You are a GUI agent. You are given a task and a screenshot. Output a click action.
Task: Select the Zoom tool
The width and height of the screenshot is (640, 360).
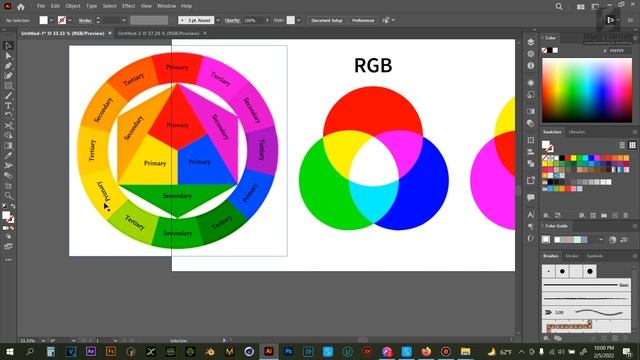(x=8, y=196)
